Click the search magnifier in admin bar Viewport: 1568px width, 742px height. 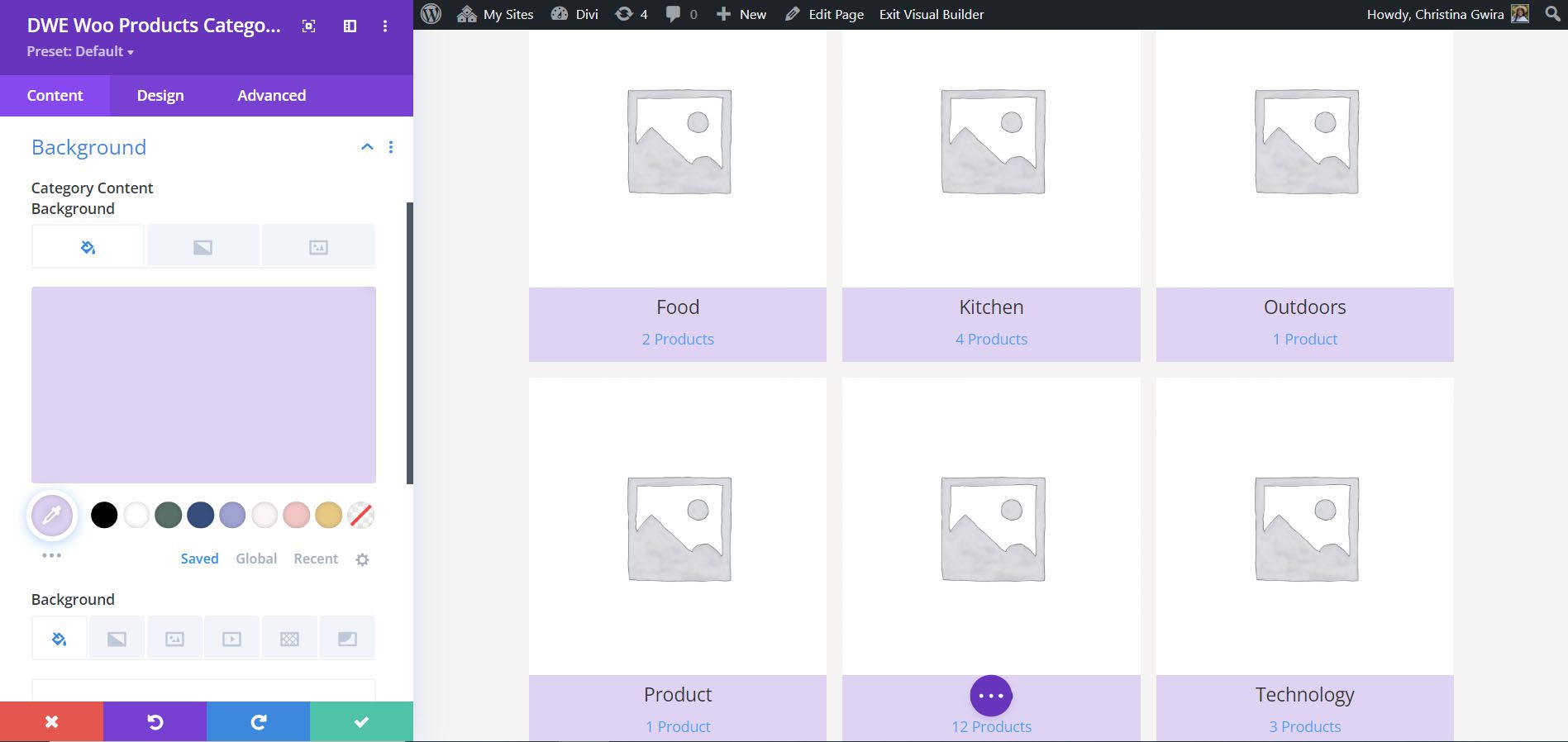1552,14
